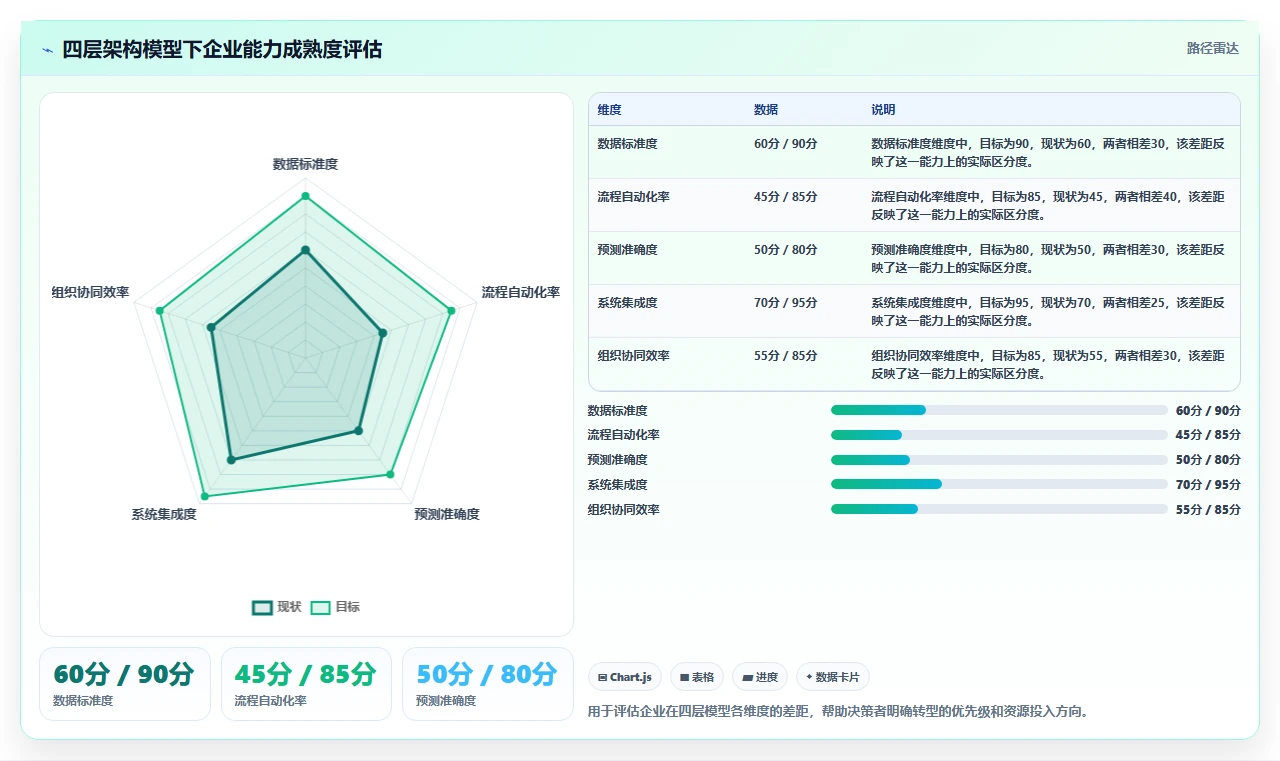
Task: Click the 组织协同效率 progress bar
Action: 999,509
